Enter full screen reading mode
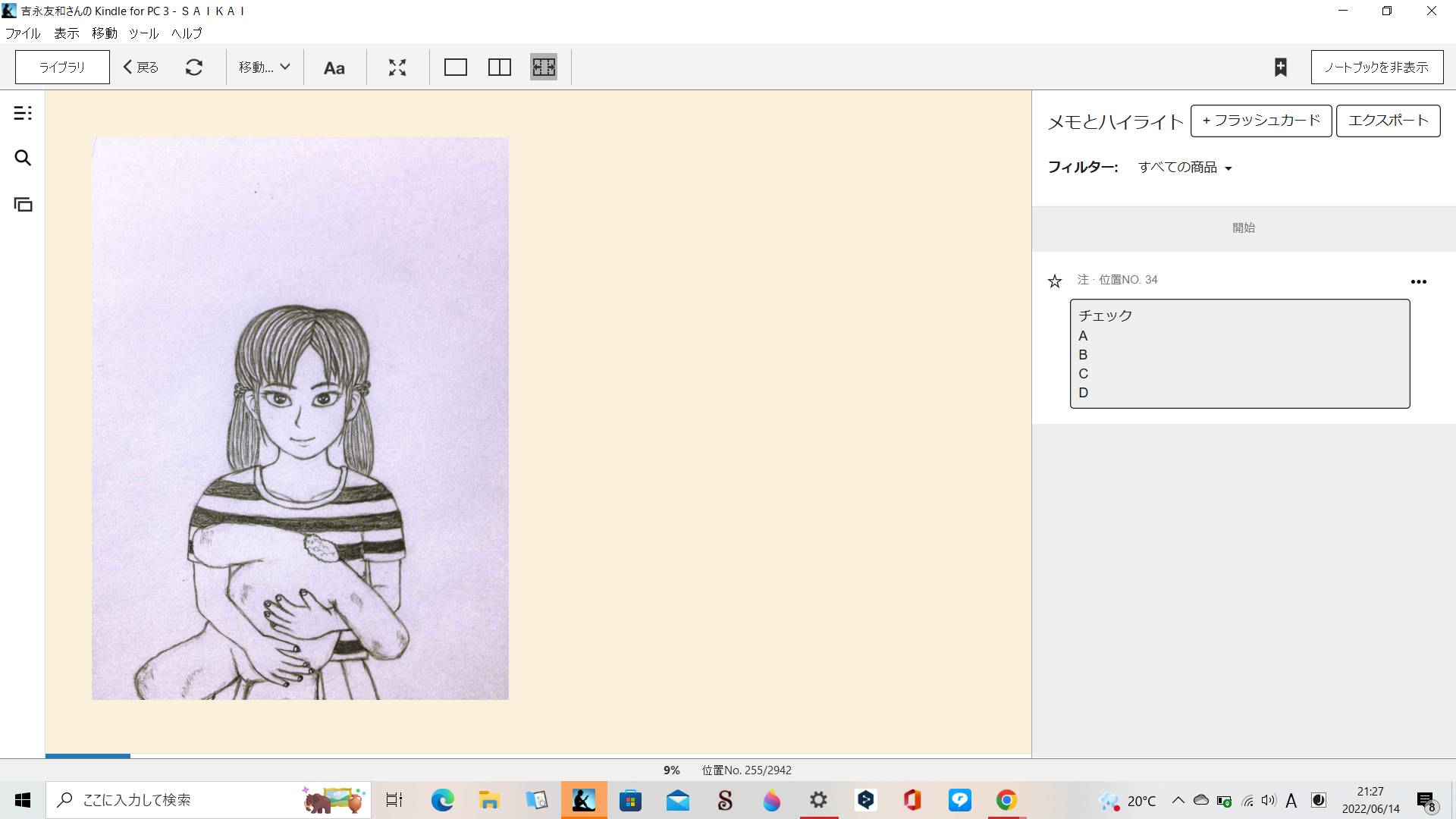Viewport: 1456px width, 819px height. [397, 67]
